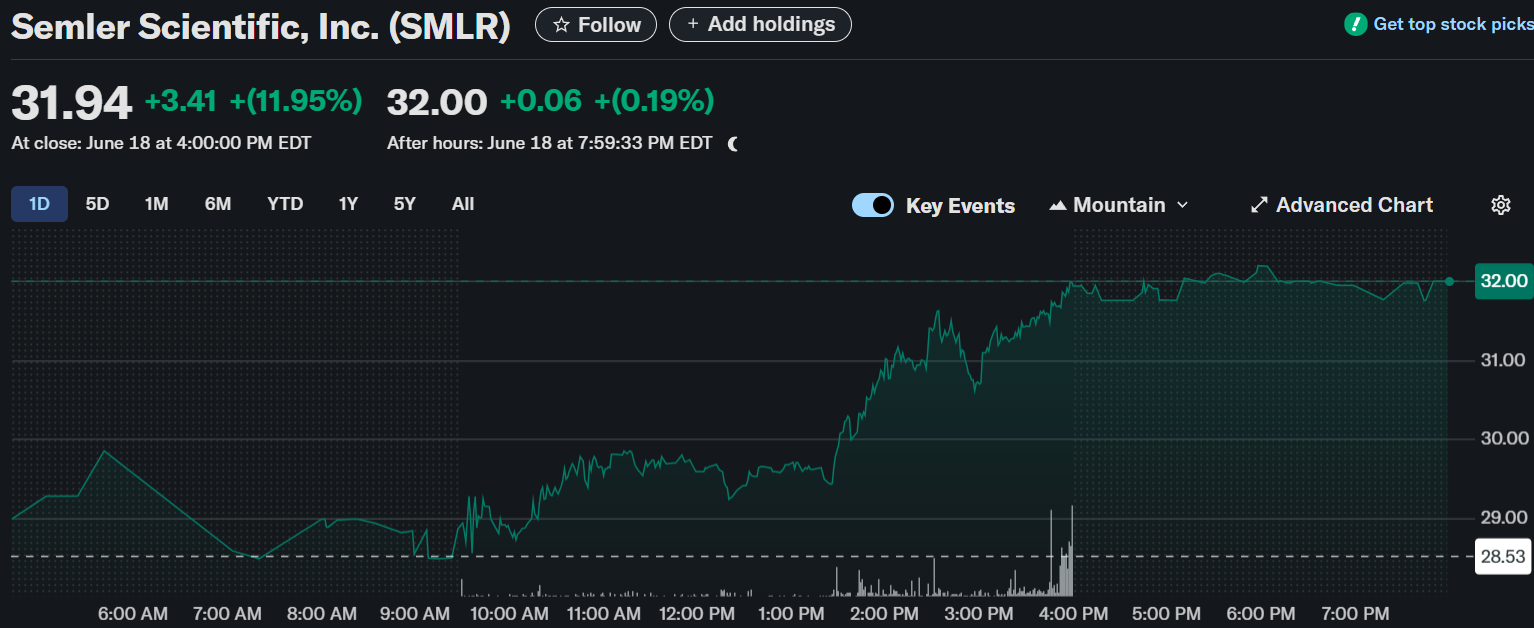
Task: Click the Follow star button
Action: (x=596, y=25)
